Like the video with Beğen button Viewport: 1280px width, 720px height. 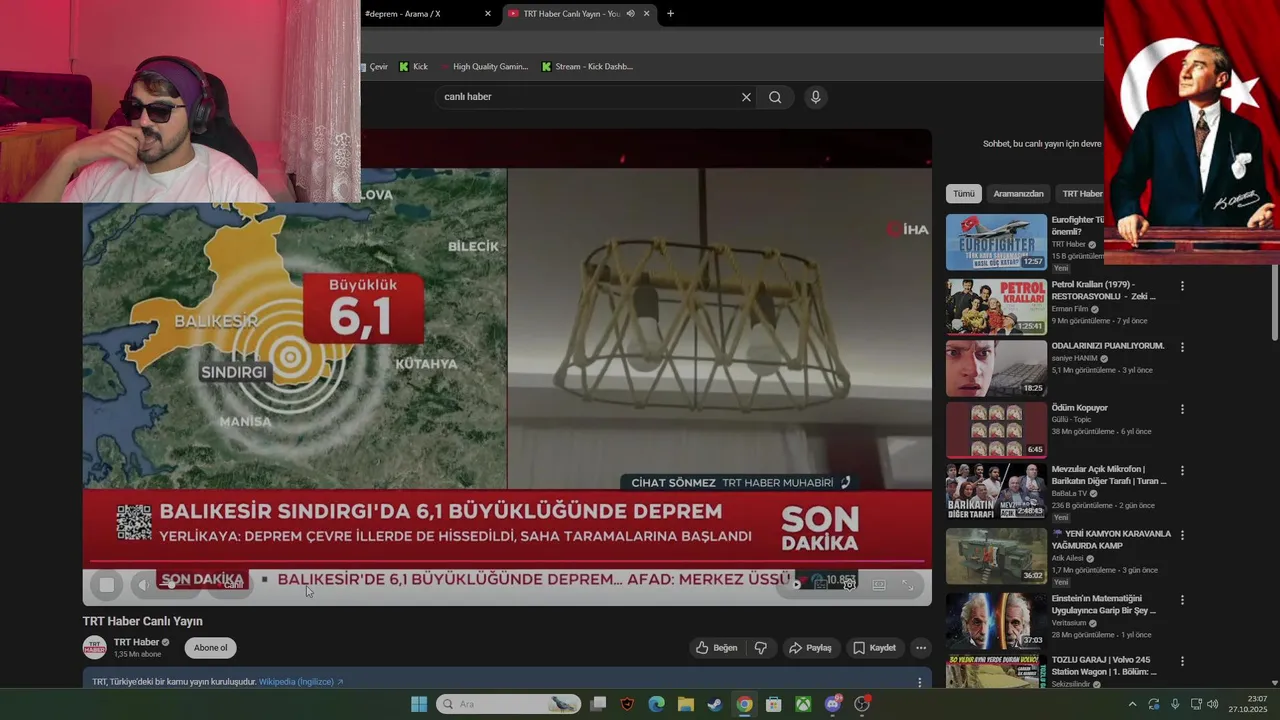coord(717,648)
